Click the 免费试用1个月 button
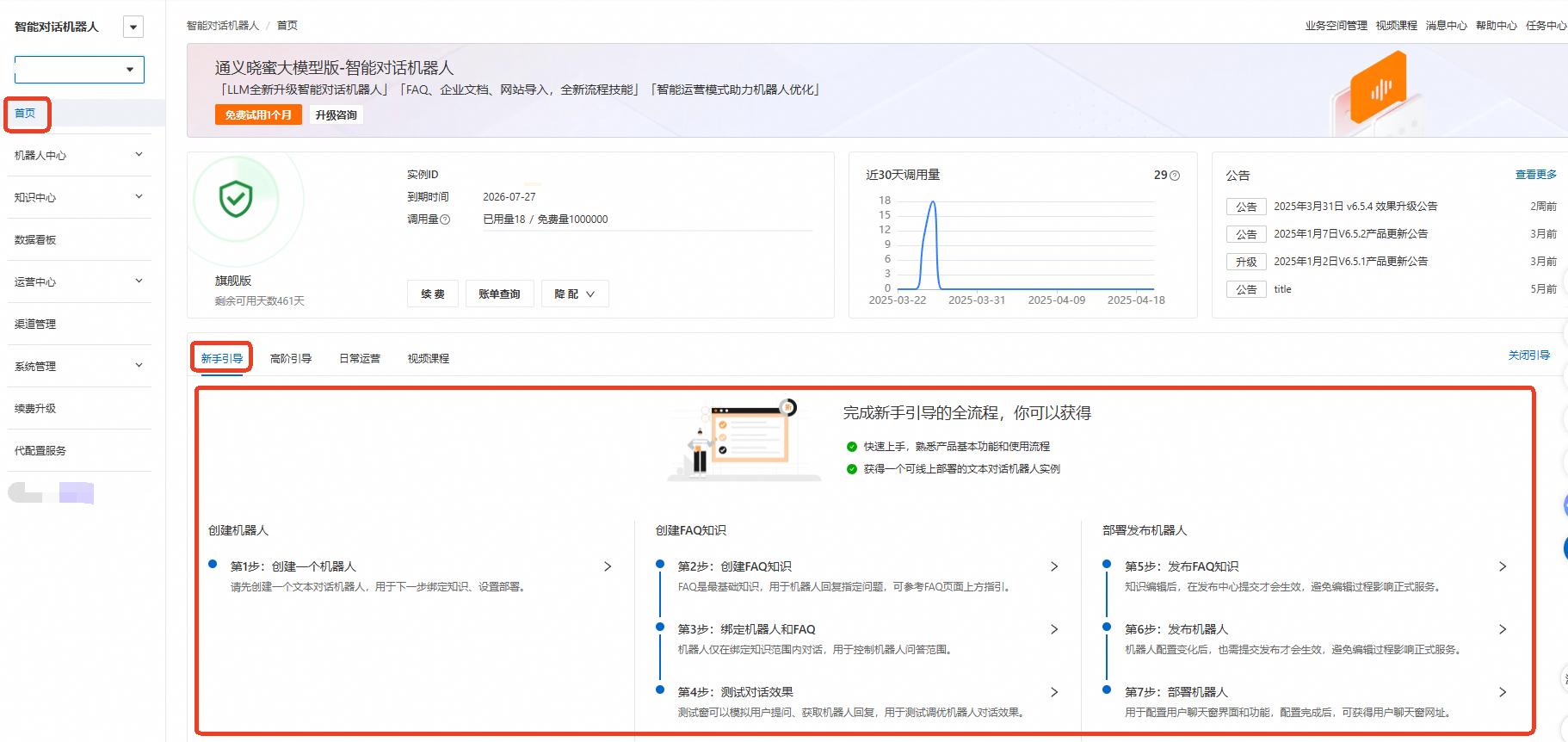The width and height of the screenshot is (1568, 742). pos(258,114)
